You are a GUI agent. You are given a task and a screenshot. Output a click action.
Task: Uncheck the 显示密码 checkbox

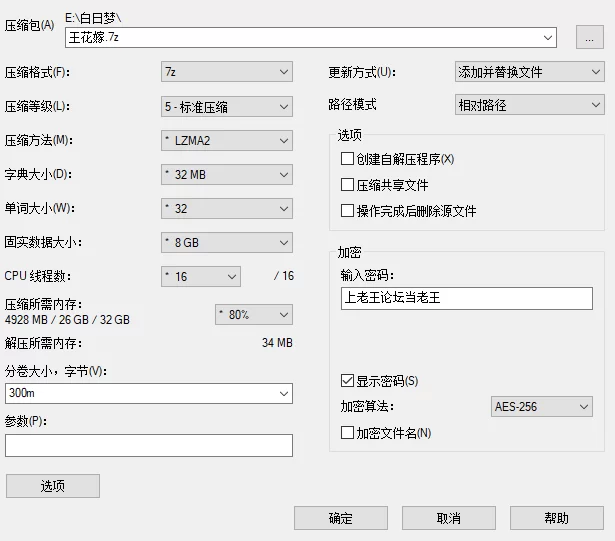point(347,381)
